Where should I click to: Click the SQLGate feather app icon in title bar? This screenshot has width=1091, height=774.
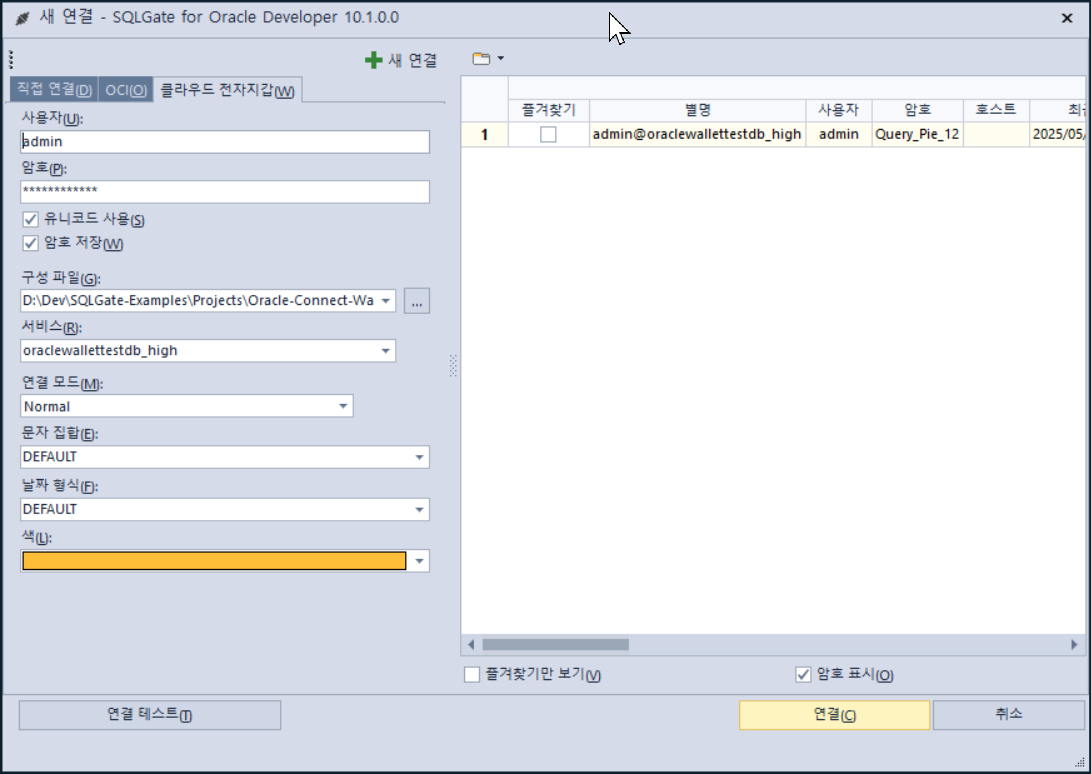22,17
